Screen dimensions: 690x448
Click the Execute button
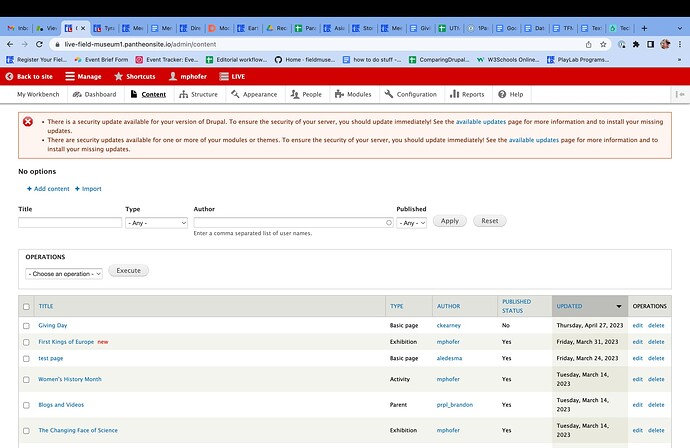click(128, 271)
